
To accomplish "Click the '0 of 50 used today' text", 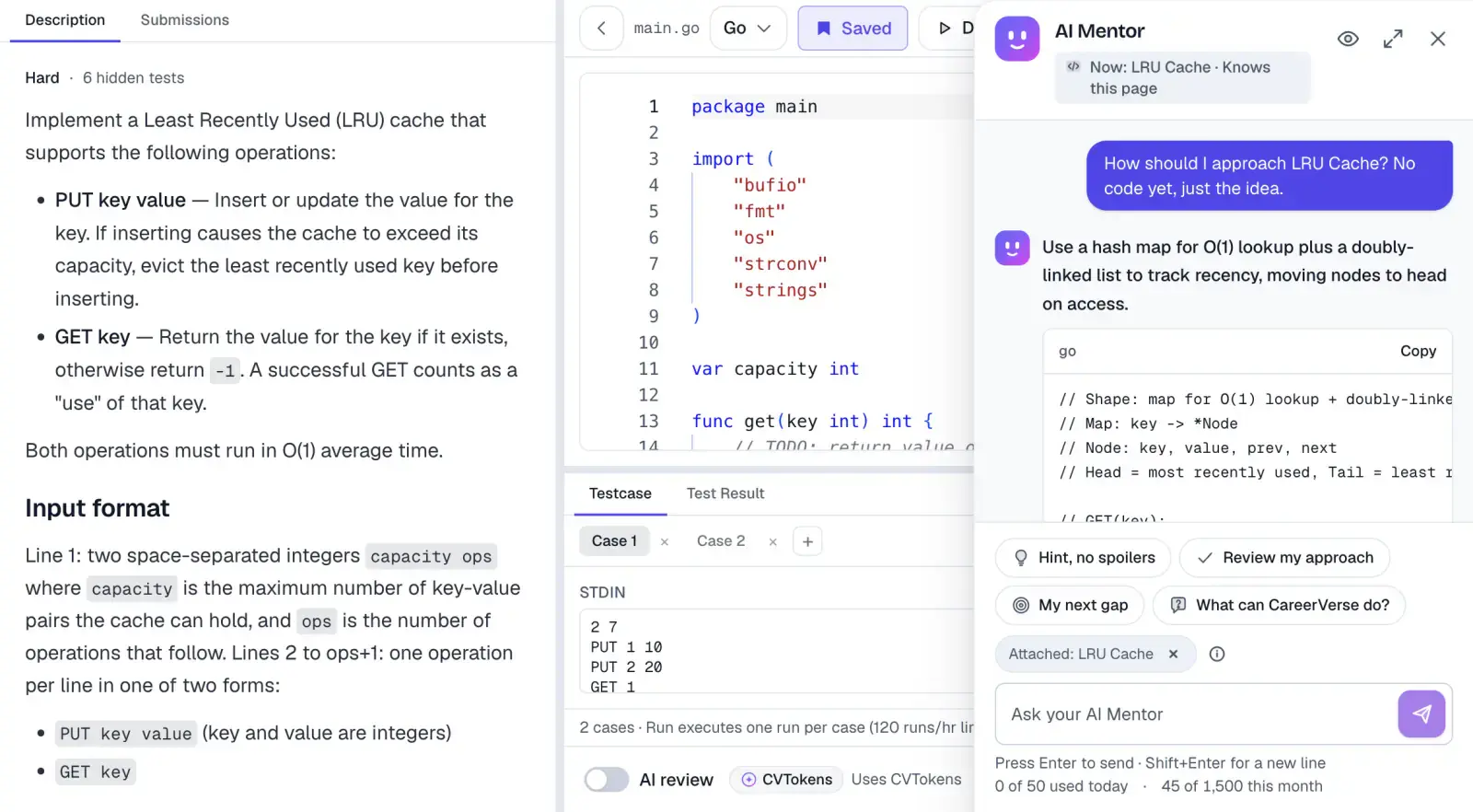I will tap(1061, 786).
